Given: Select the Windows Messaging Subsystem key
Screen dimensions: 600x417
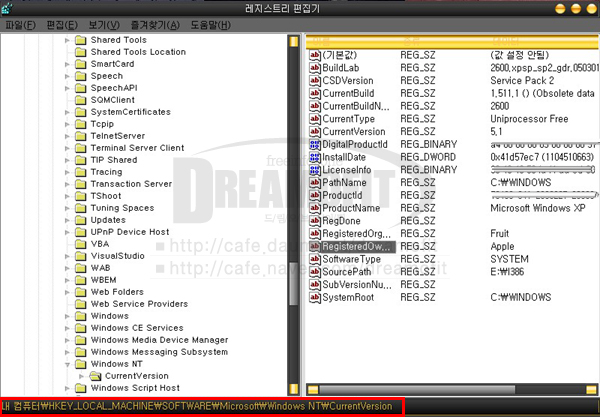Looking at the screenshot, I should [x=159, y=352].
